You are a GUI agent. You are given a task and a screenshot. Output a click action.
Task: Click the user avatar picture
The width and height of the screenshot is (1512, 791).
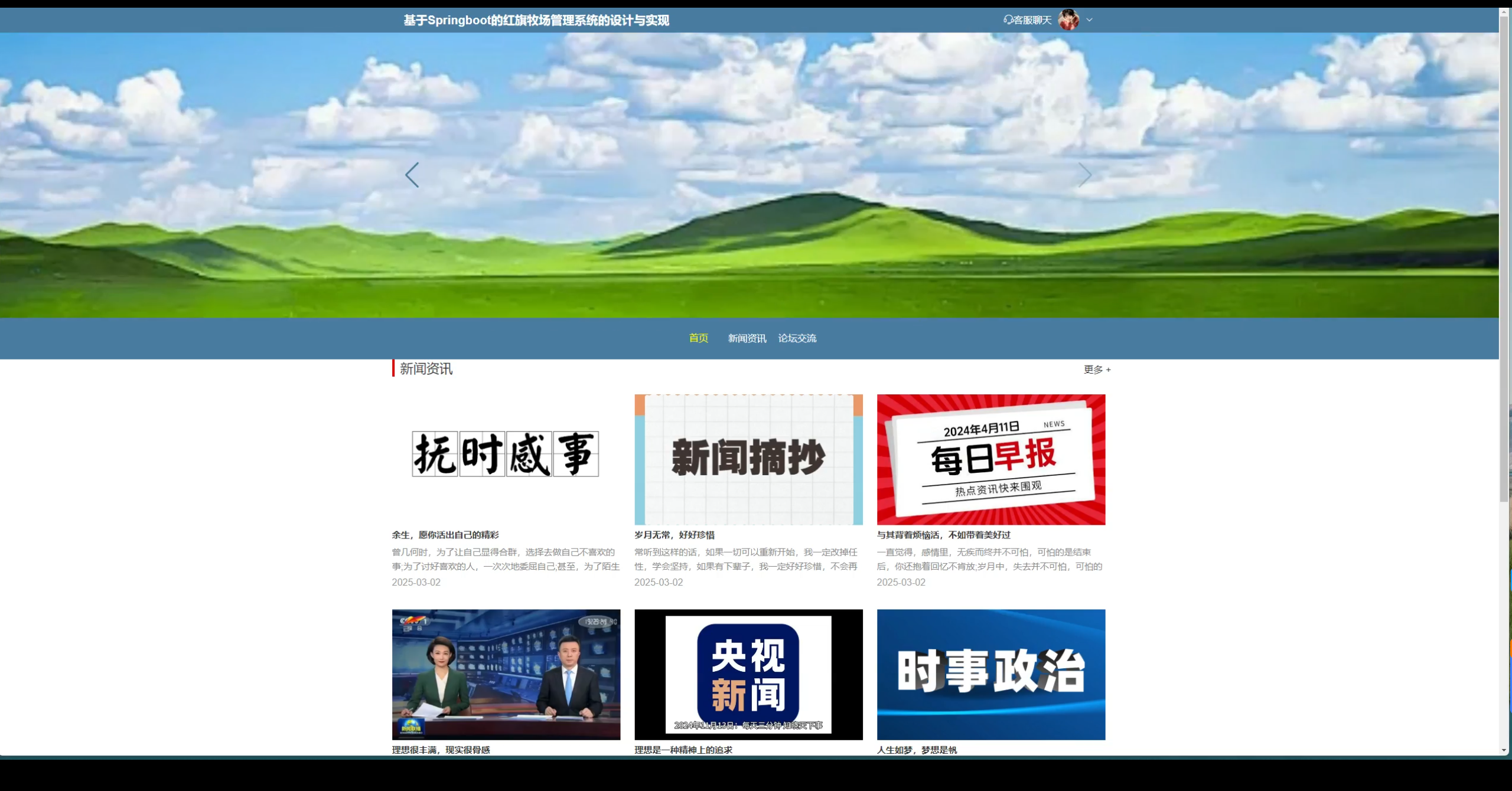(x=1068, y=20)
